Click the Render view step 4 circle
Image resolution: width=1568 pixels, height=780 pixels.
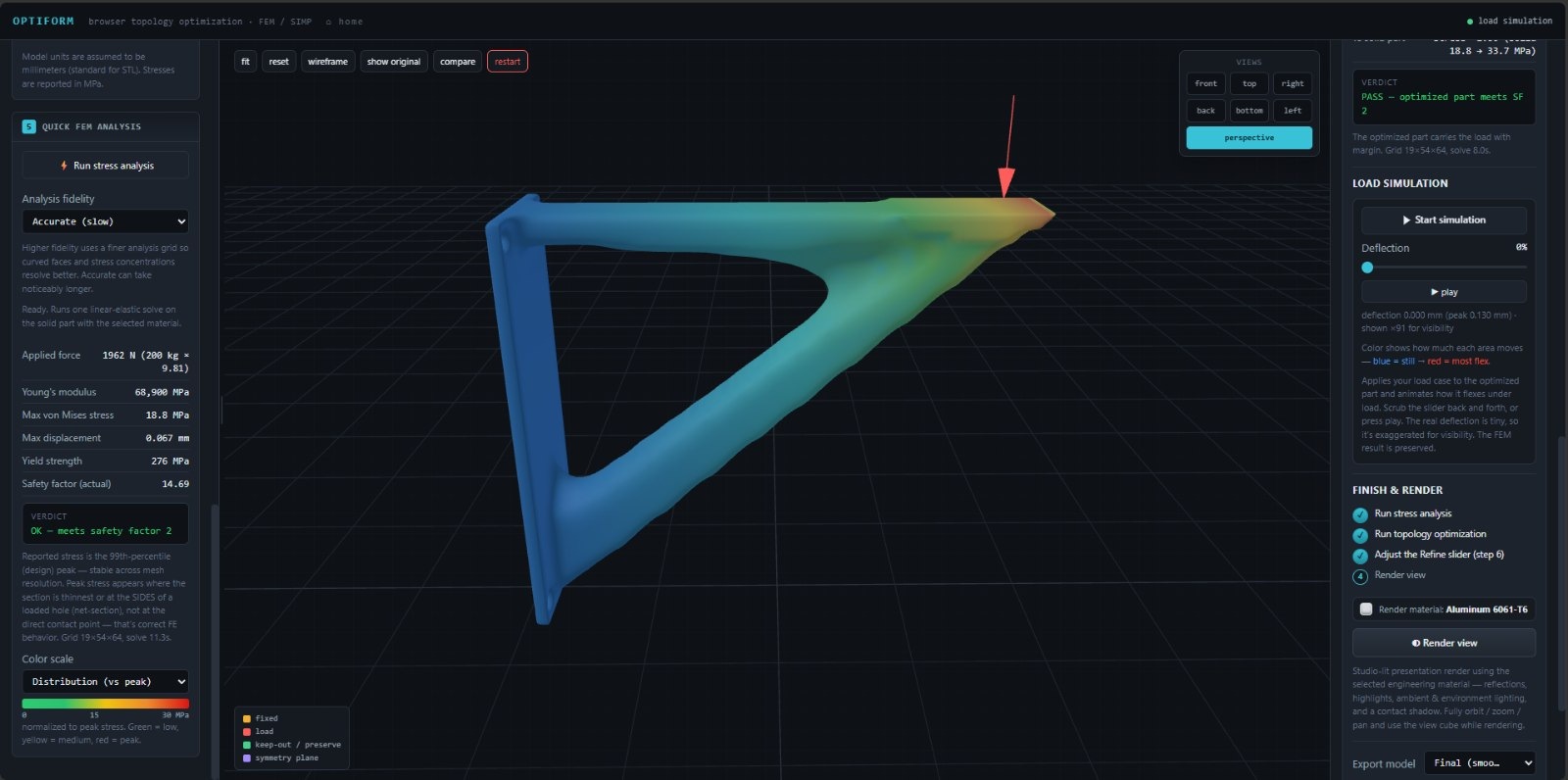pyautogui.click(x=1360, y=576)
